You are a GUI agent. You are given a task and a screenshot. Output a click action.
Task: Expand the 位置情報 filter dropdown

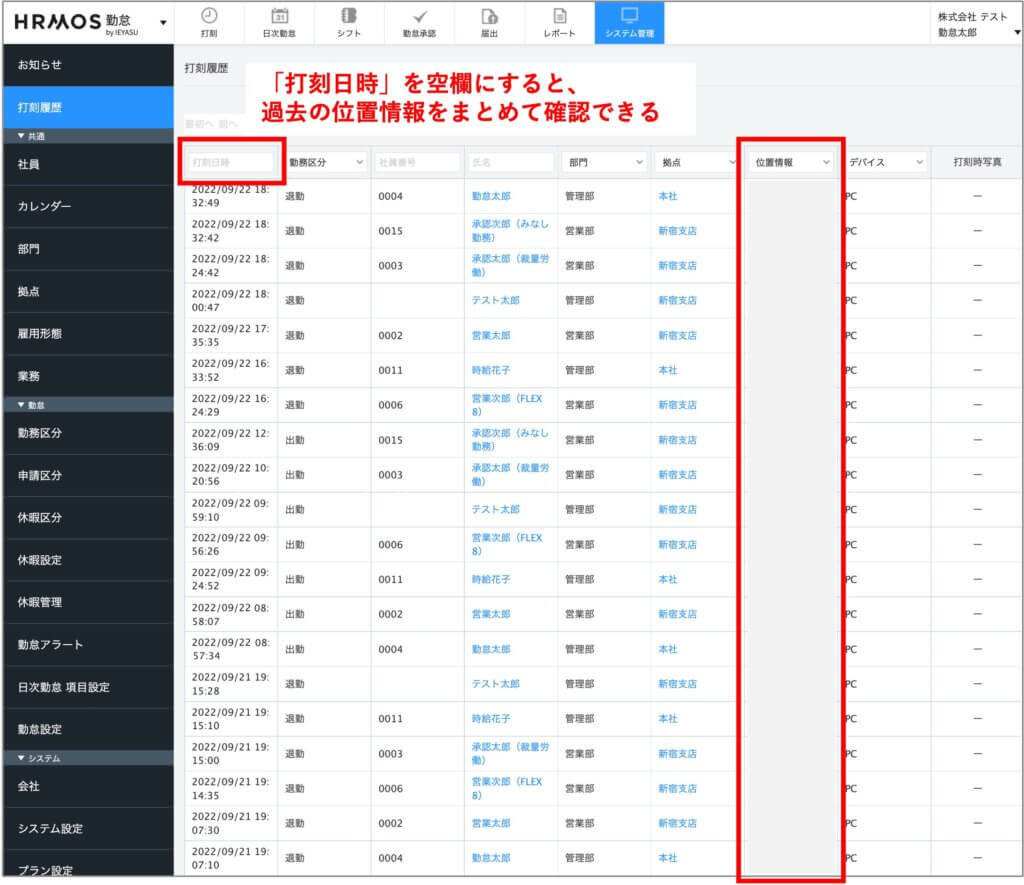pyautogui.click(x=792, y=162)
